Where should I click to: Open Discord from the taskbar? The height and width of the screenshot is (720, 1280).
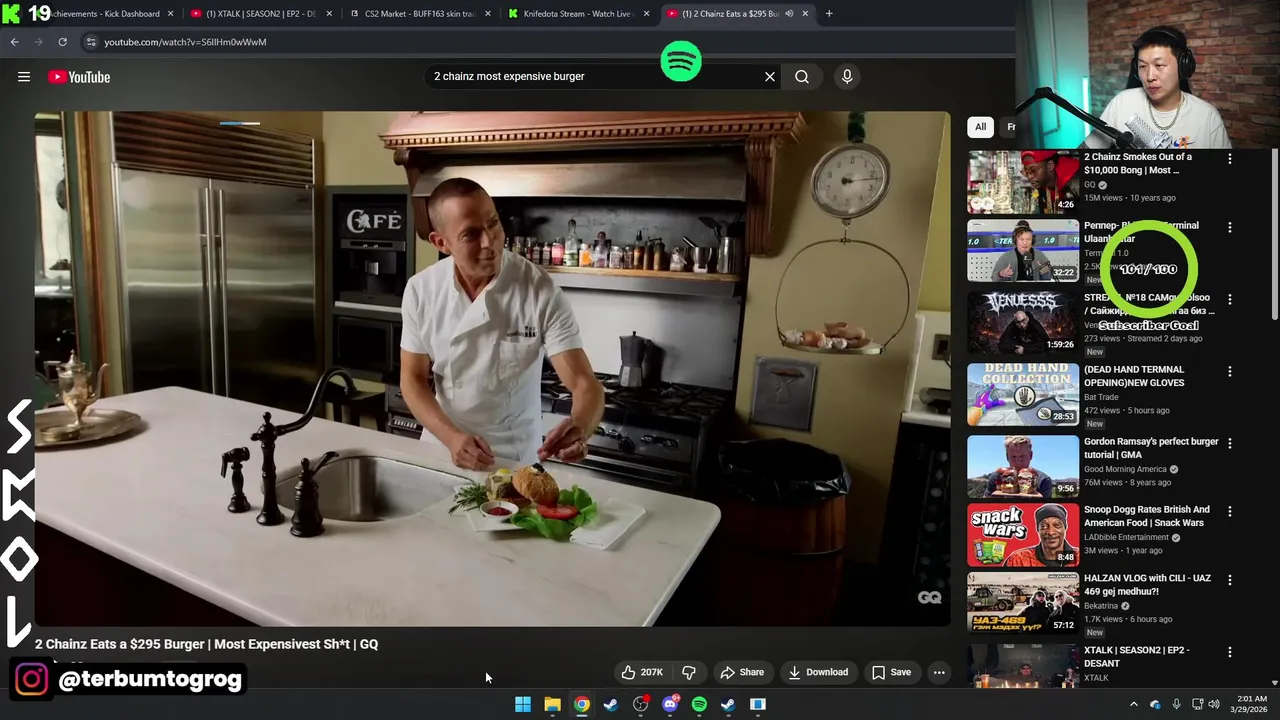click(x=670, y=704)
